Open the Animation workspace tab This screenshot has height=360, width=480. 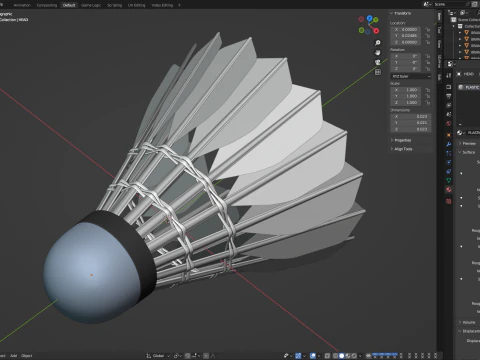point(22,5)
